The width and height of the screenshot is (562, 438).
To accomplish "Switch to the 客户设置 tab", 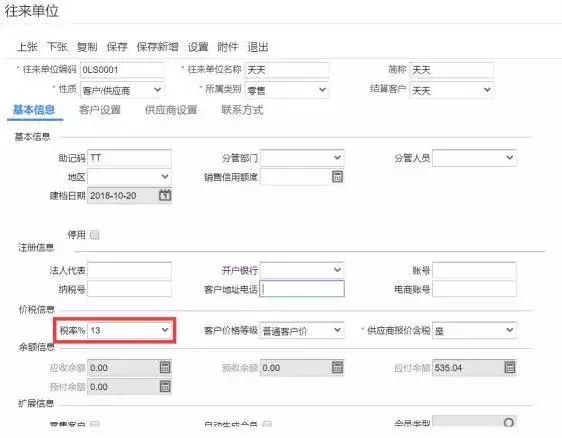I will click(x=100, y=110).
